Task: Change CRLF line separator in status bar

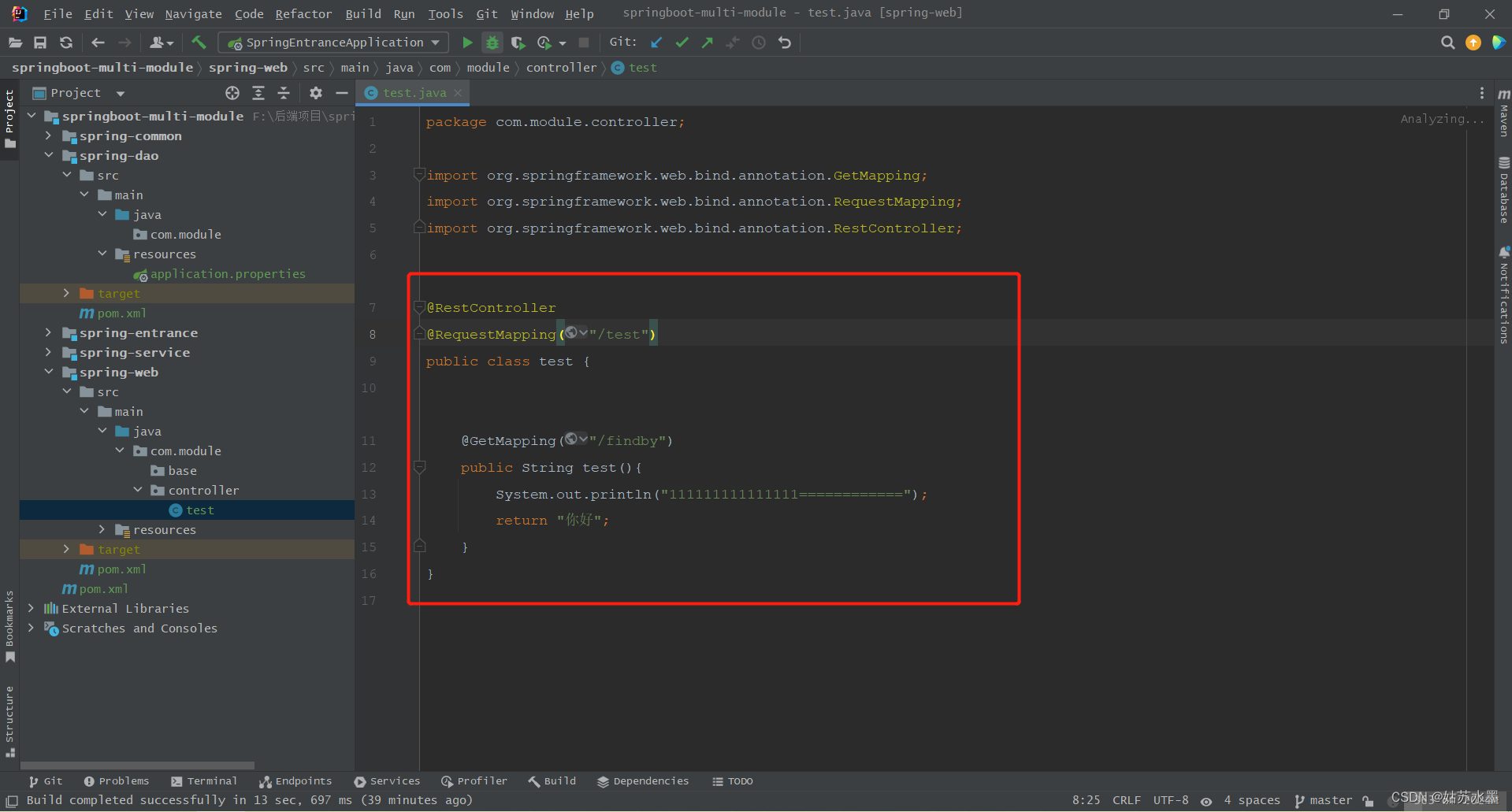Action: coord(1127,801)
